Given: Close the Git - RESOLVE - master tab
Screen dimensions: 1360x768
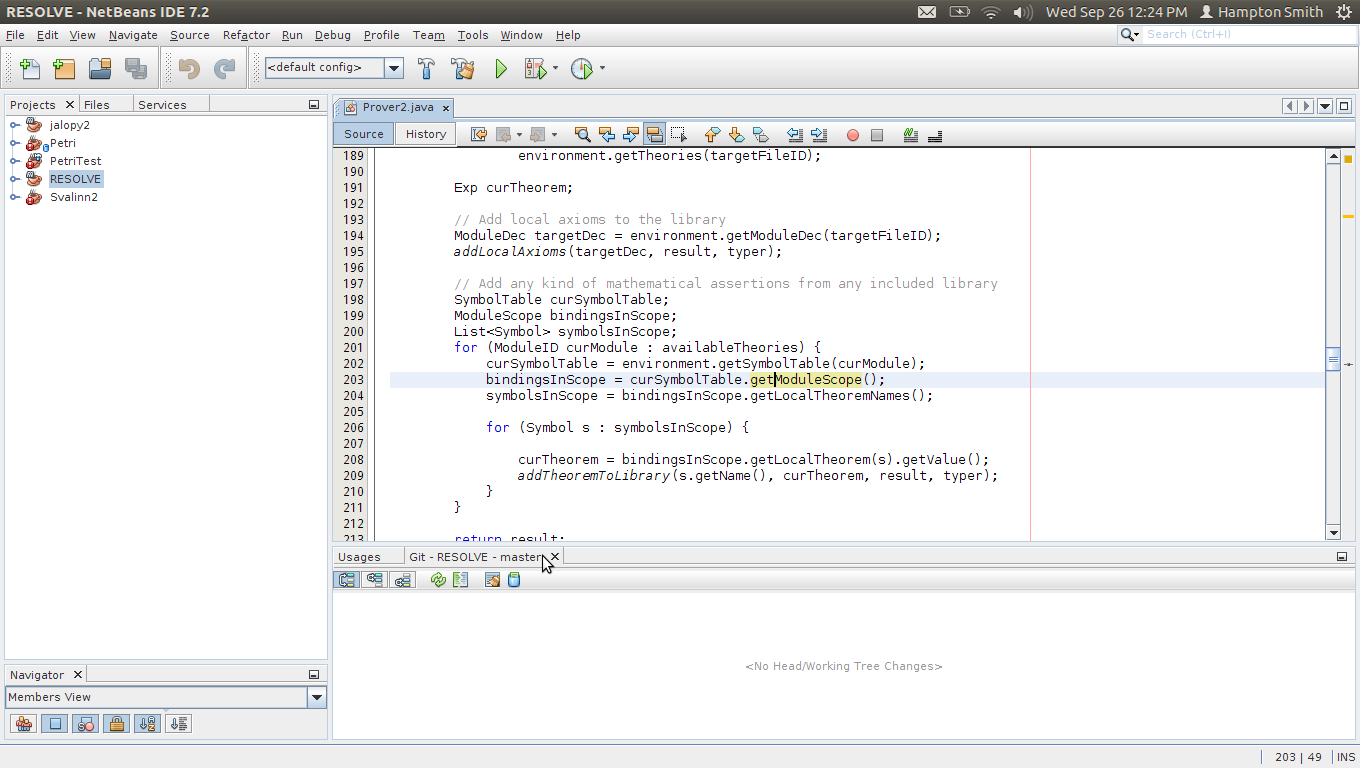Looking at the screenshot, I should click(554, 556).
